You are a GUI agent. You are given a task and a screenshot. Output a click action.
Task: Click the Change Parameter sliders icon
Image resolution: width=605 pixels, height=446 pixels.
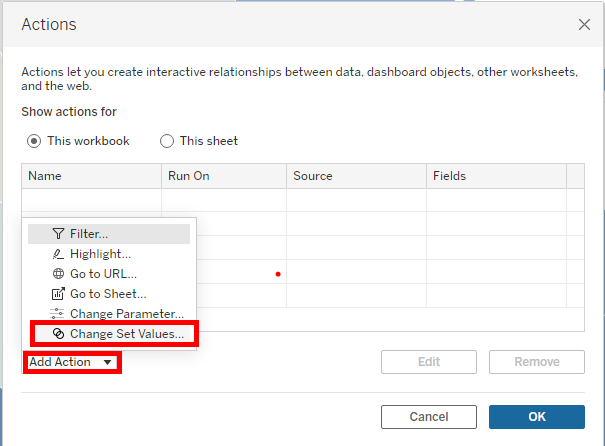(57, 314)
